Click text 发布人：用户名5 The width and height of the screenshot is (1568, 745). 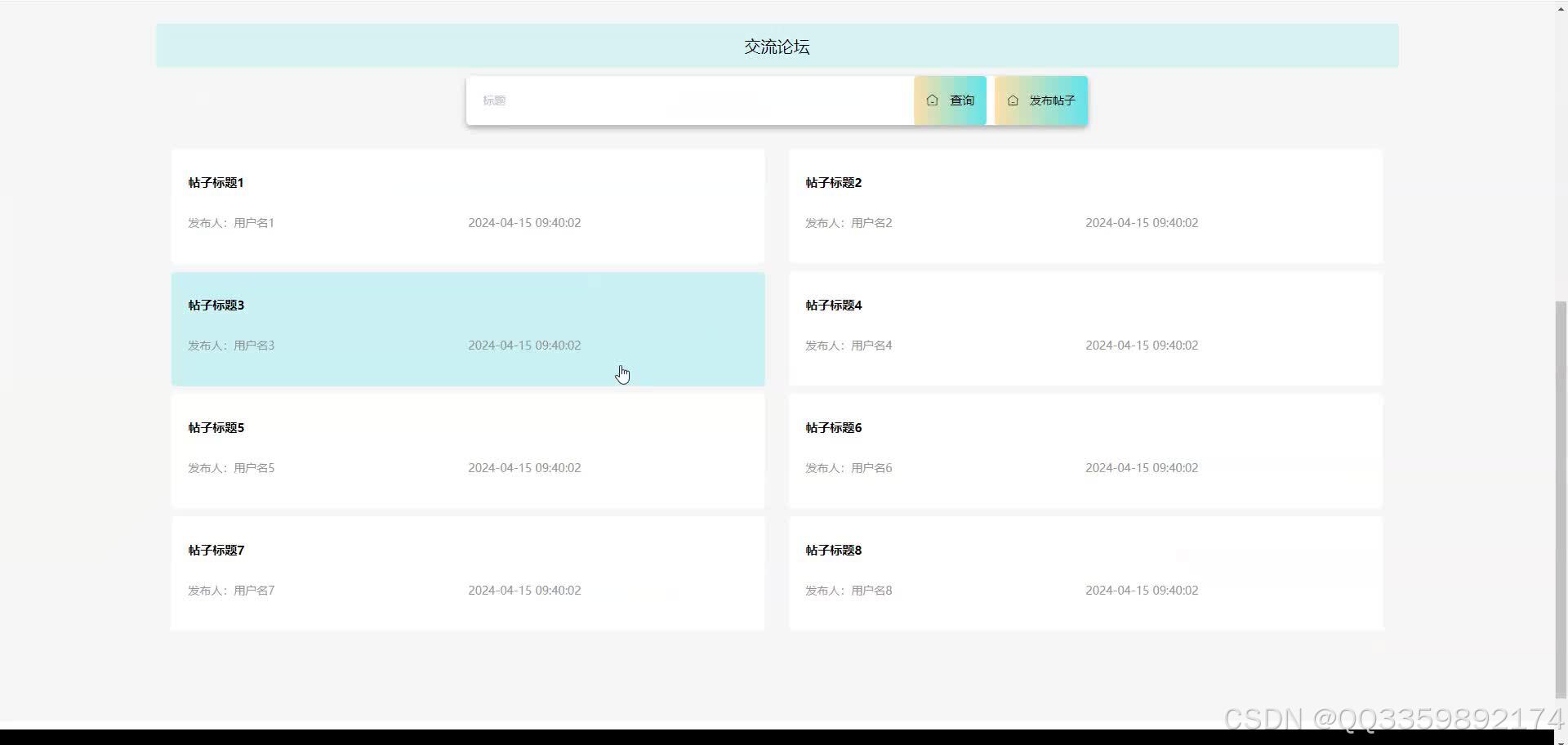pyautogui.click(x=231, y=468)
